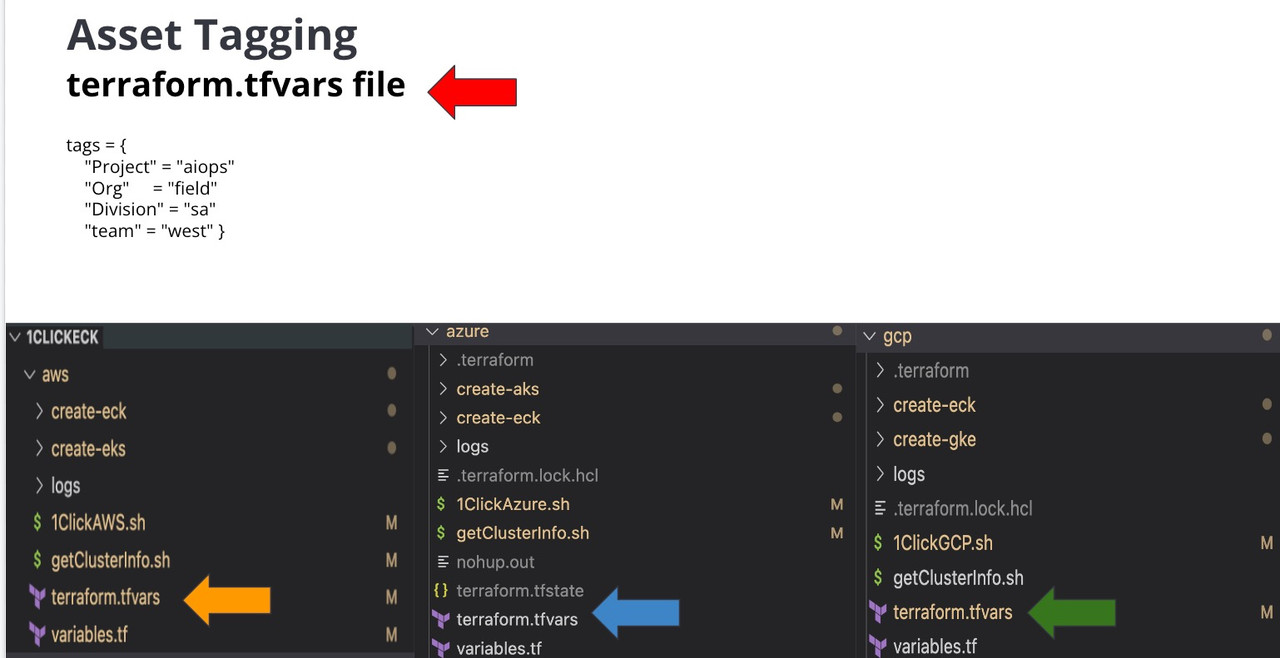The image size is (1280, 658).
Task: Click the Terraform icon beside azure terraform.tfvars
Action: pyautogui.click(x=441, y=619)
